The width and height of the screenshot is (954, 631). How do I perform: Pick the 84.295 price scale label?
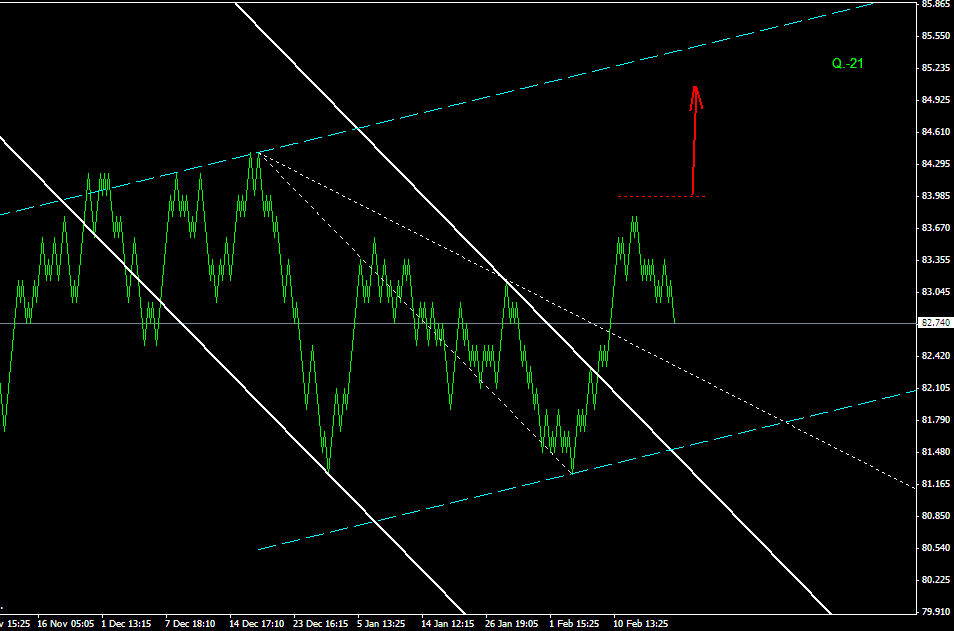936,164
